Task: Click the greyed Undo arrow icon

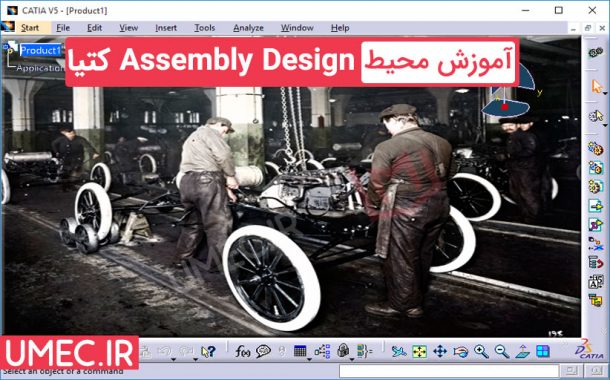Action: [x=165, y=352]
